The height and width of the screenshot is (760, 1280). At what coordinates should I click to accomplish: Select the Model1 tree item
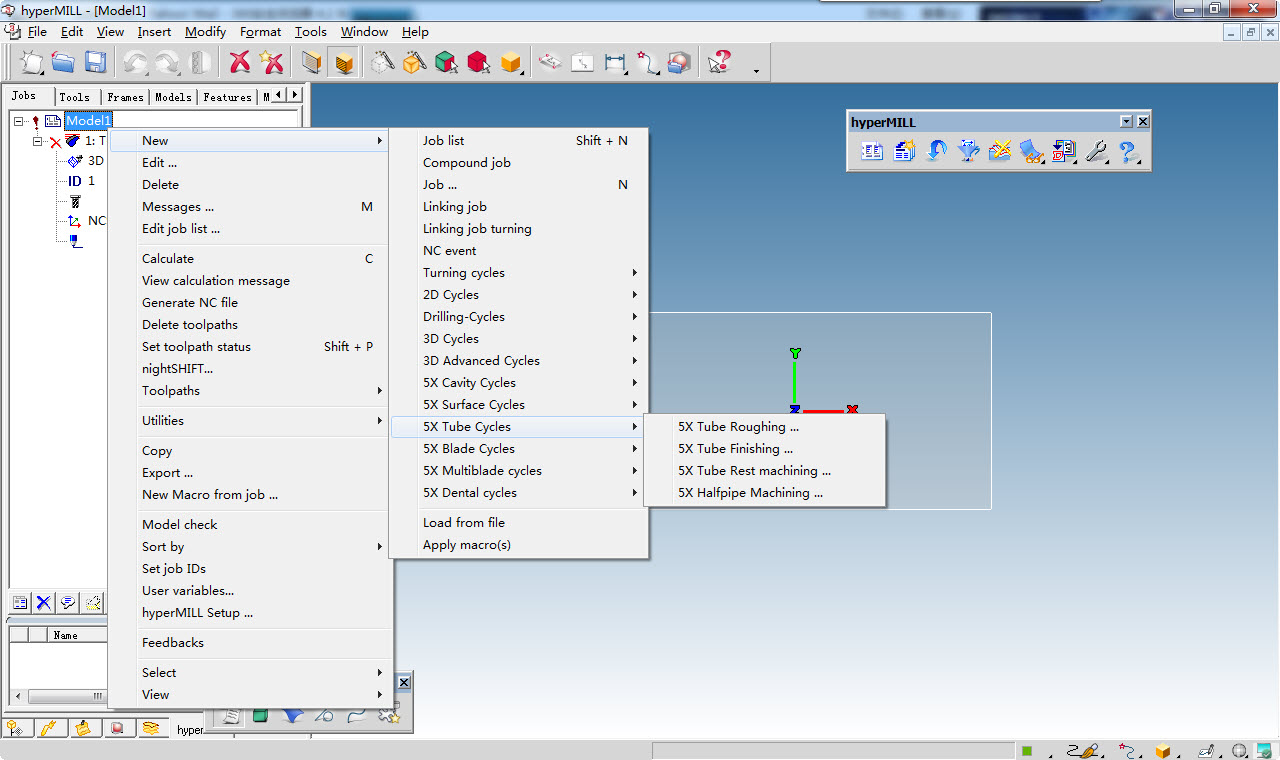click(88, 121)
